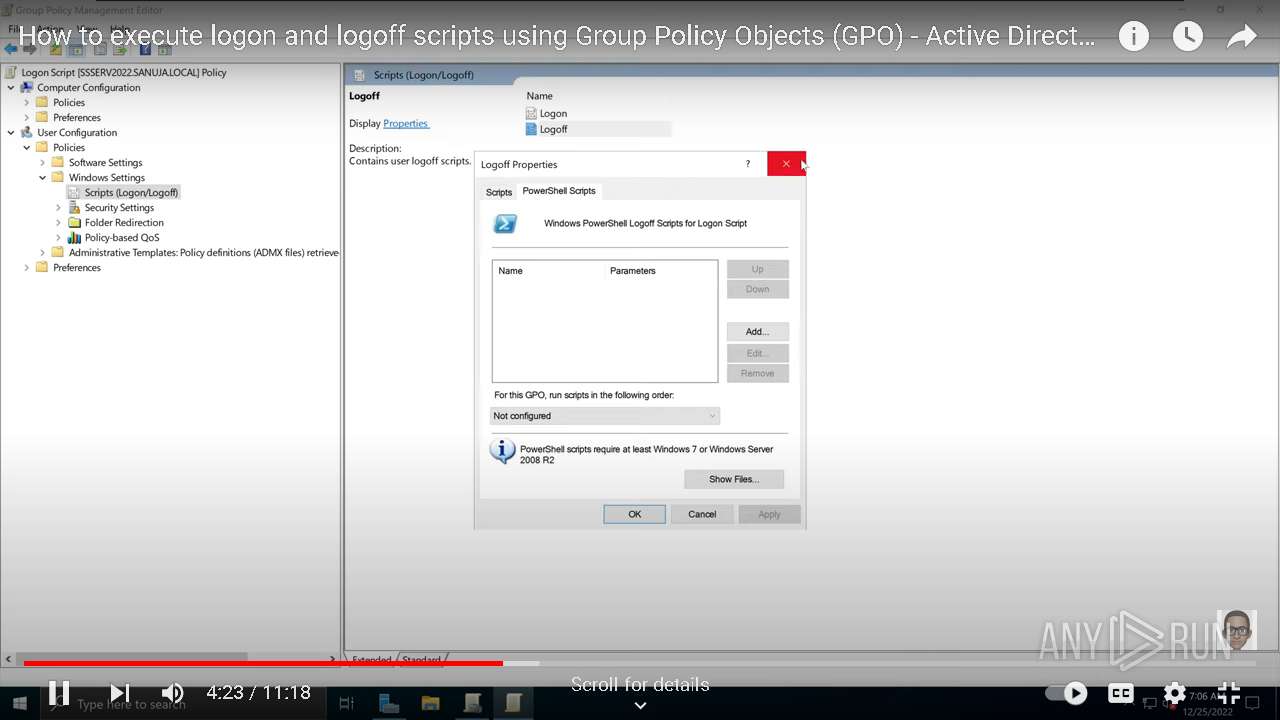Expand the Administrative Templates node
The image size is (1280, 720).
point(43,252)
